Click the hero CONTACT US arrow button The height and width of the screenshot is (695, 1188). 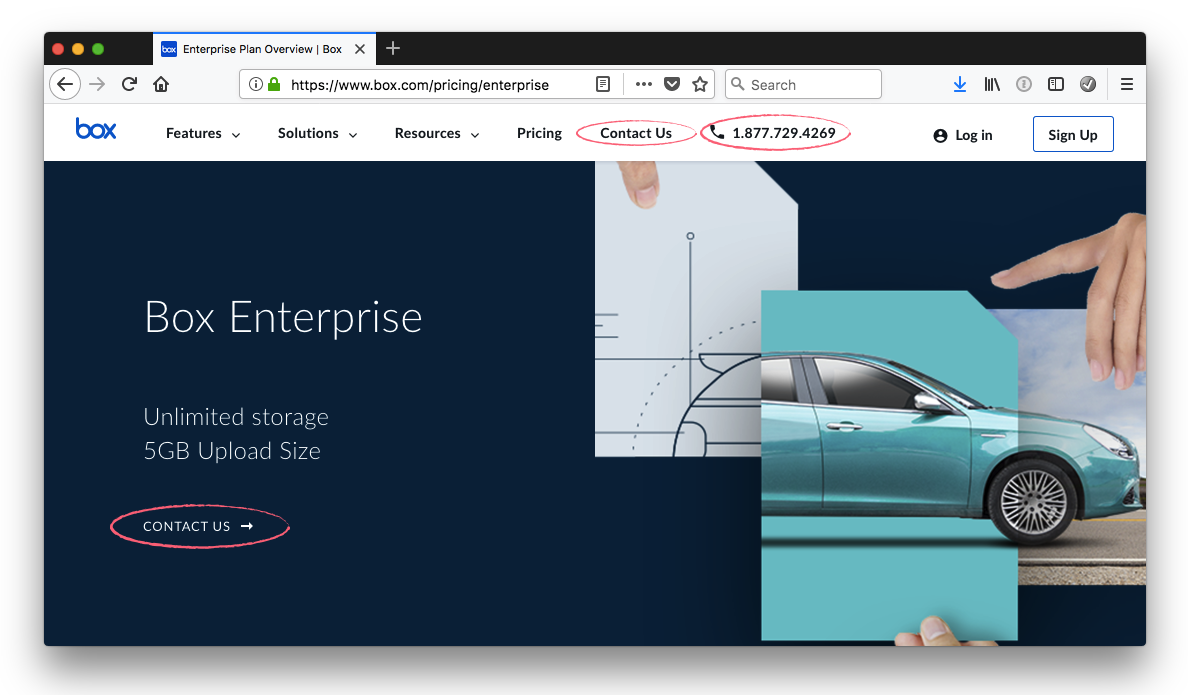[199, 526]
